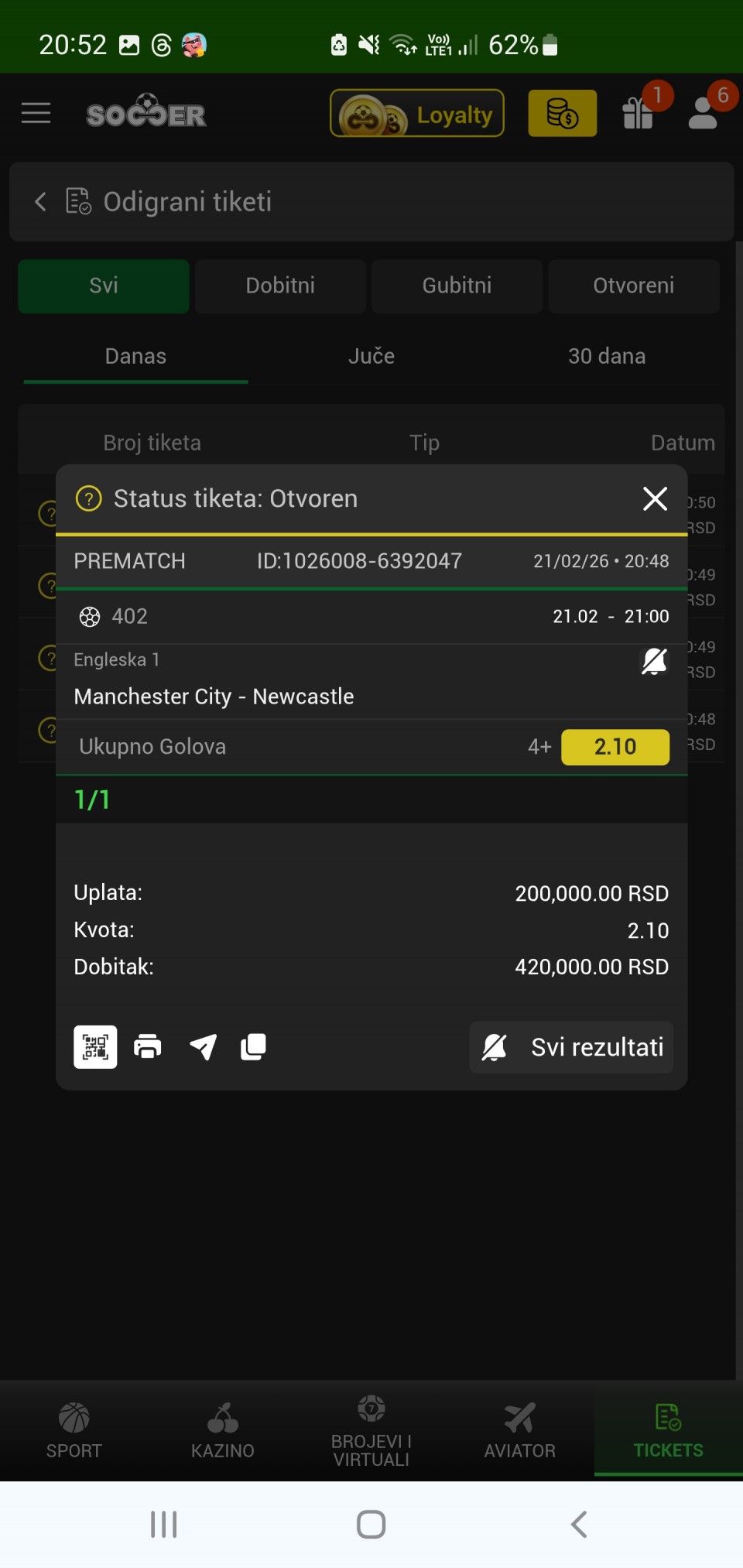Viewport: 743px width, 1568px height.
Task: Tap the 2.10 odds box
Action: point(615,747)
